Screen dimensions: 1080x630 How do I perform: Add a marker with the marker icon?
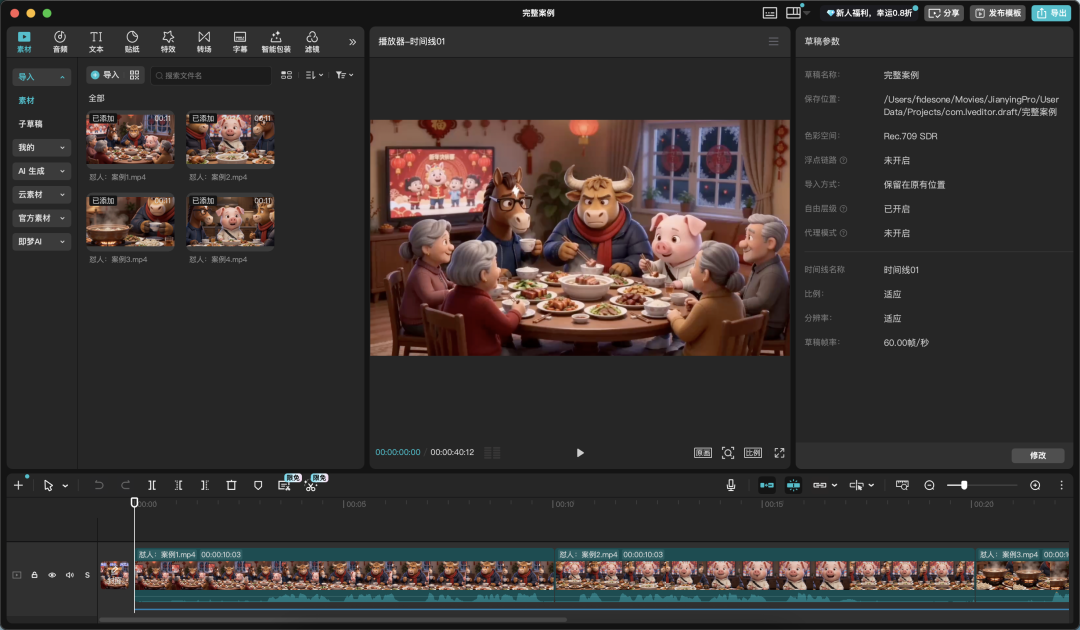click(x=258, y=485)
